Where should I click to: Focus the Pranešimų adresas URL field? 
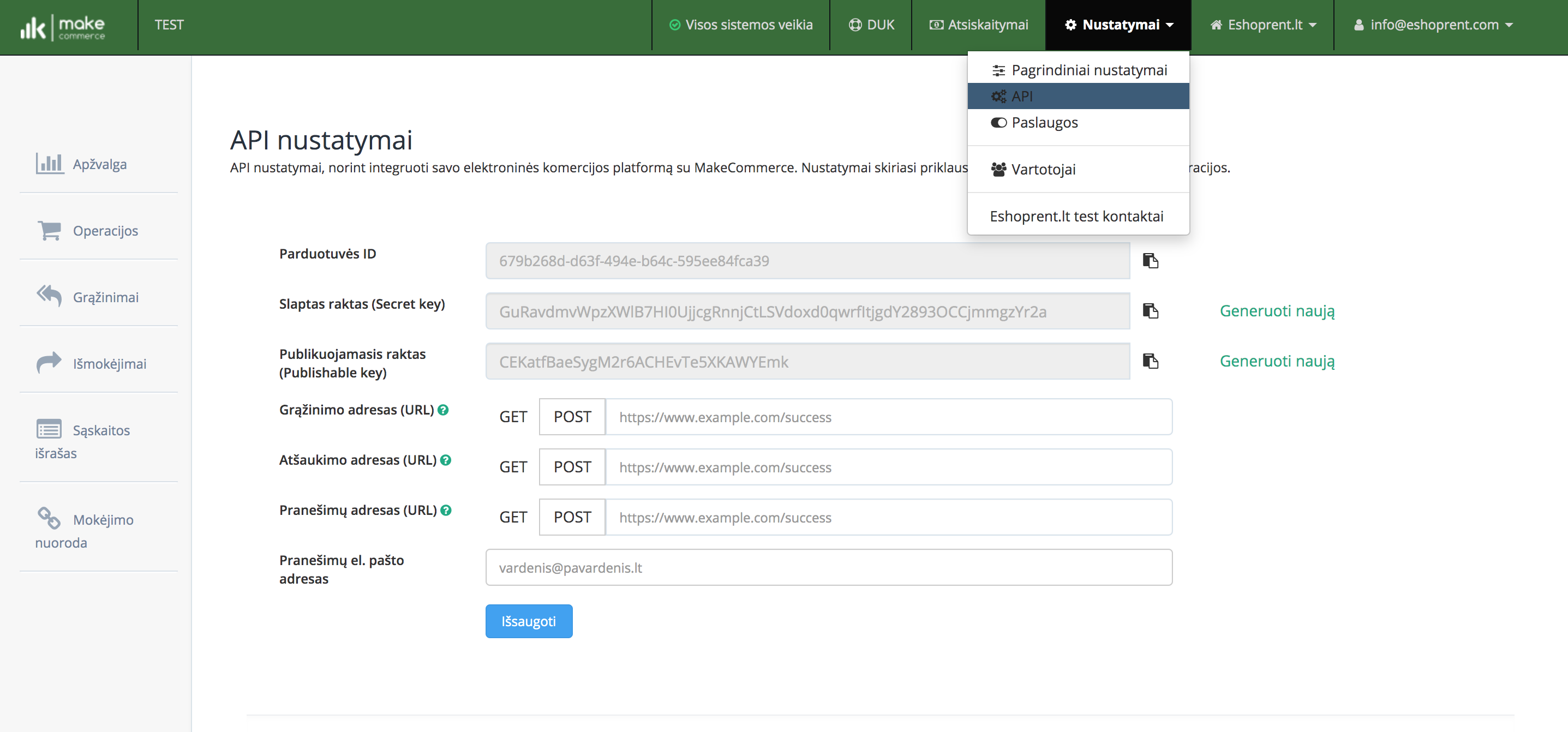889,517
